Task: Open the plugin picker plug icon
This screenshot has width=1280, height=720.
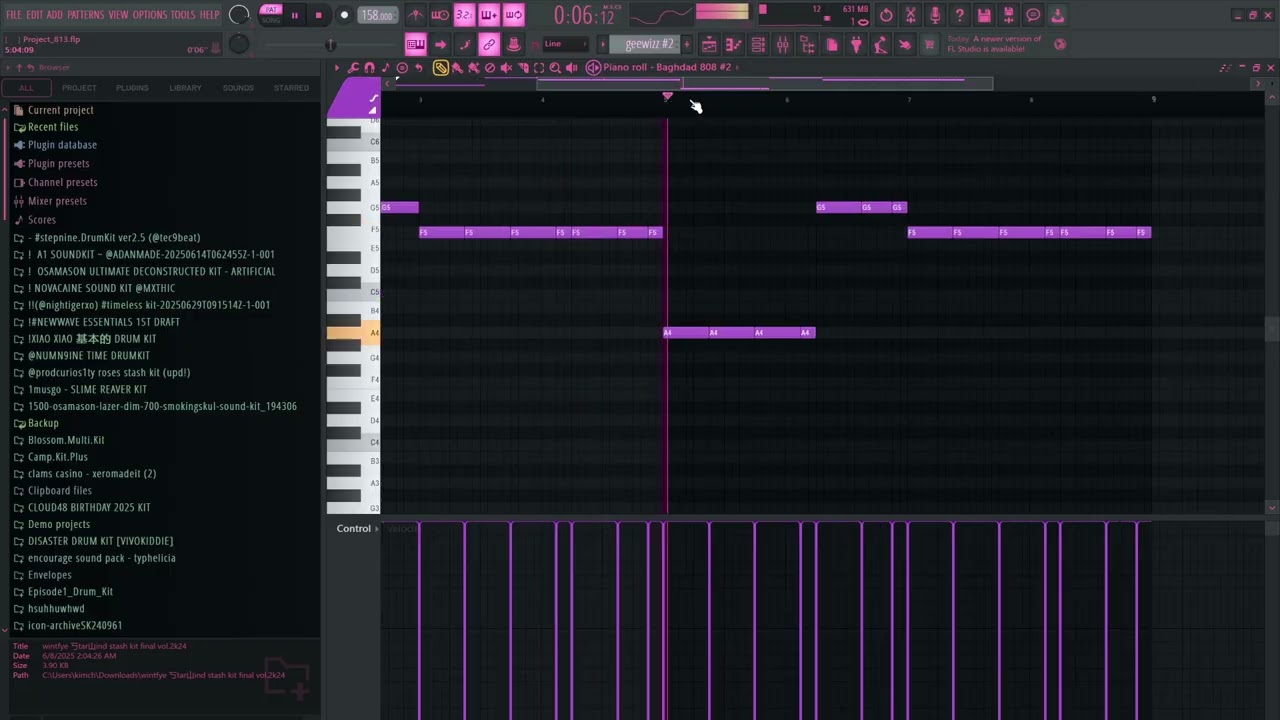Action: coord(856,45)
